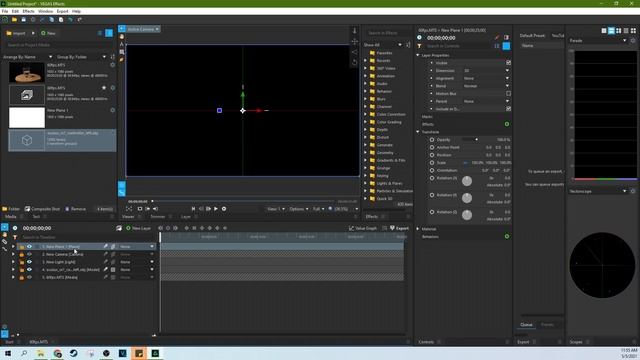Open the Active Camera dropdown

tap(143, 29)
